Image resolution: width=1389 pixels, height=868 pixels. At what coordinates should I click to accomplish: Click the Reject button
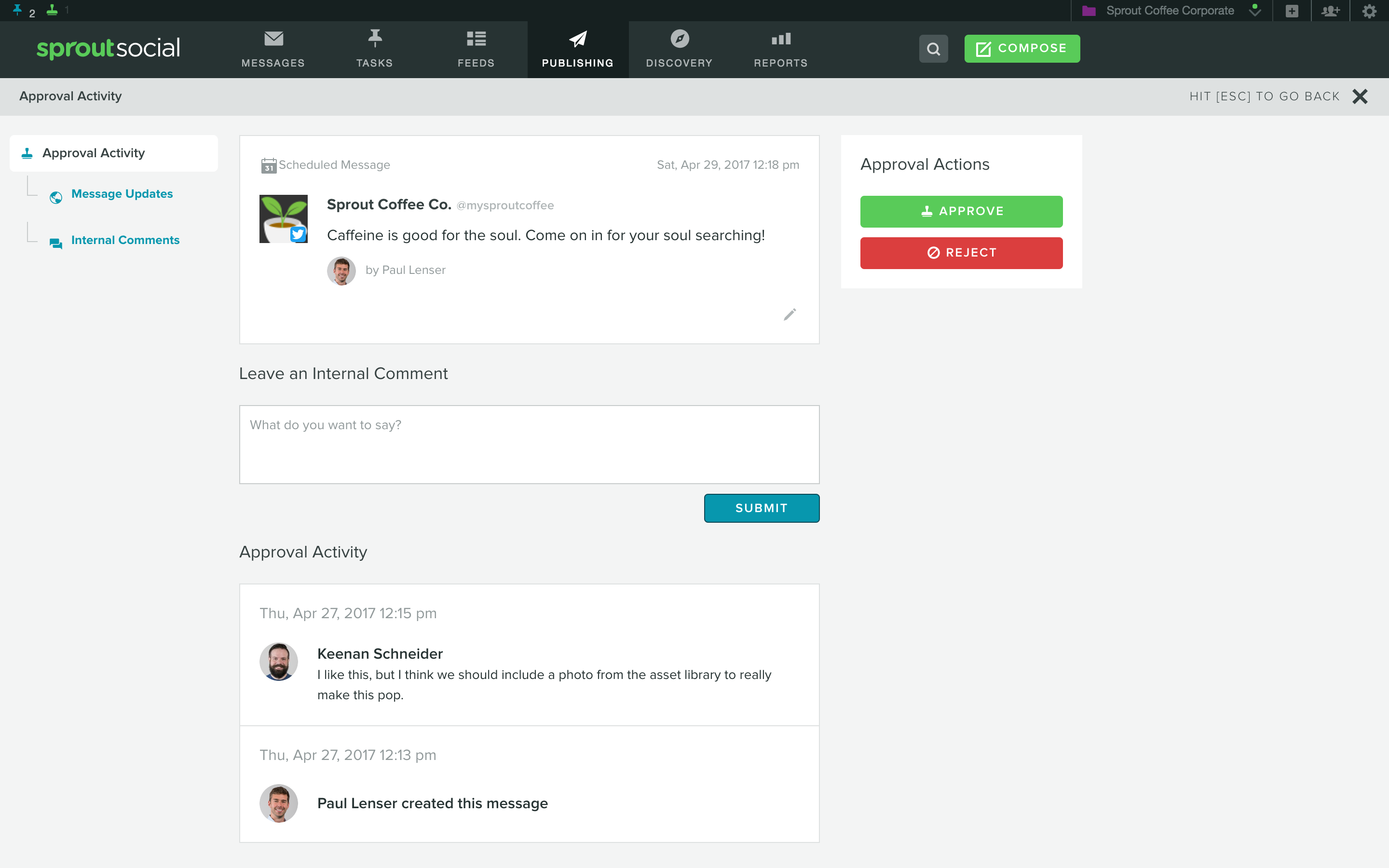click(x=961, y=253)
